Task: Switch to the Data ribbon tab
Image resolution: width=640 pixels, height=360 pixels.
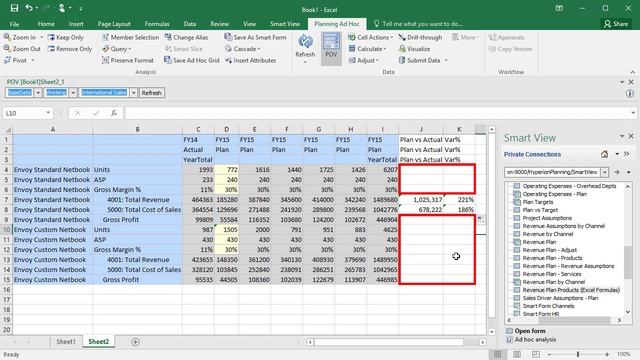Action: pyautogui.click(x=190, y=24)
